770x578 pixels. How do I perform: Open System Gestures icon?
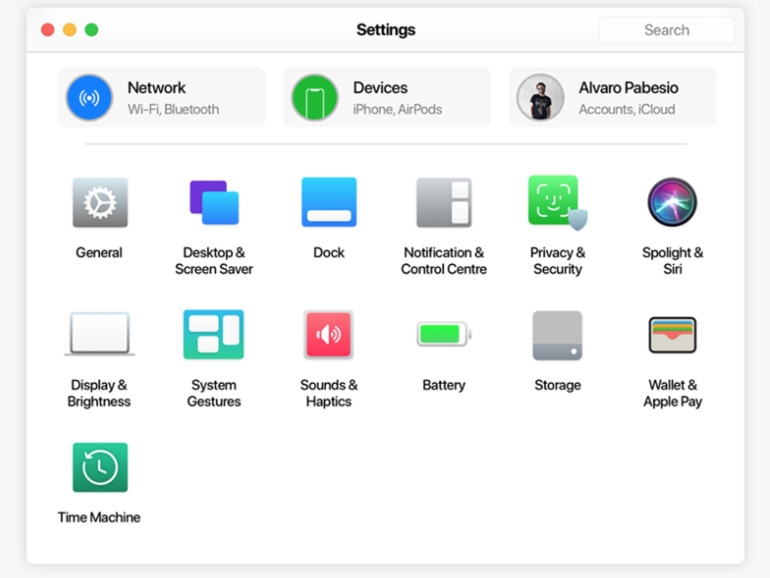pos(214,334)
